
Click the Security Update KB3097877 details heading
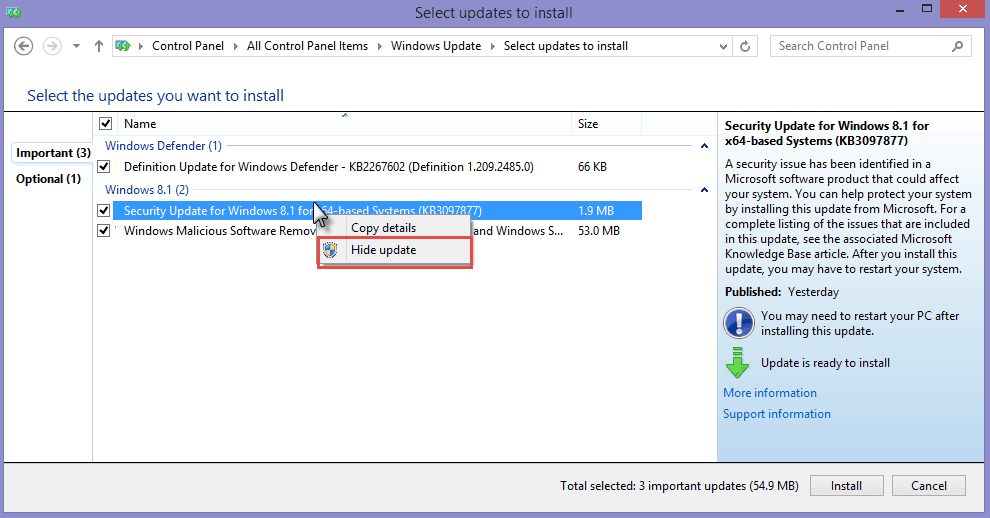coord(826,133)
